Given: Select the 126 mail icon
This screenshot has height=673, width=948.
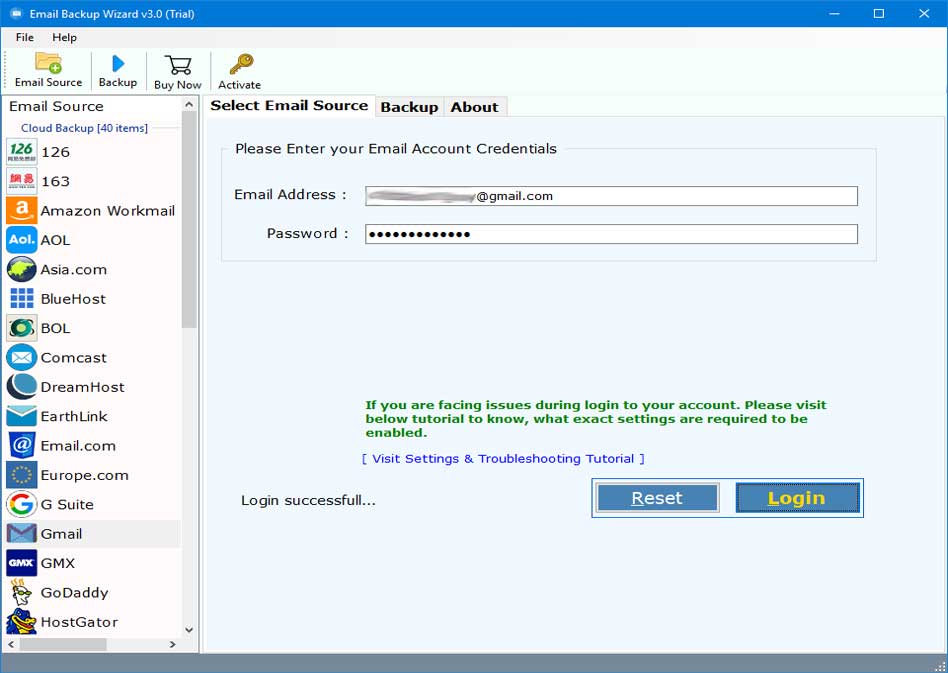Looking at the screenshot, I should point(22,152).
